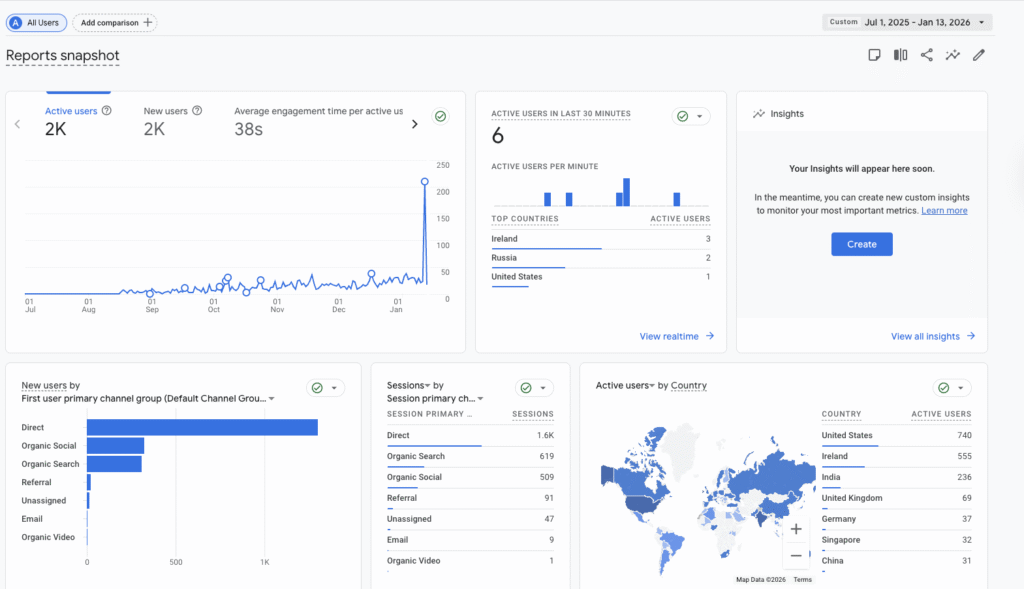
Task: Click the Share this report icon
Action: point(927,55)
